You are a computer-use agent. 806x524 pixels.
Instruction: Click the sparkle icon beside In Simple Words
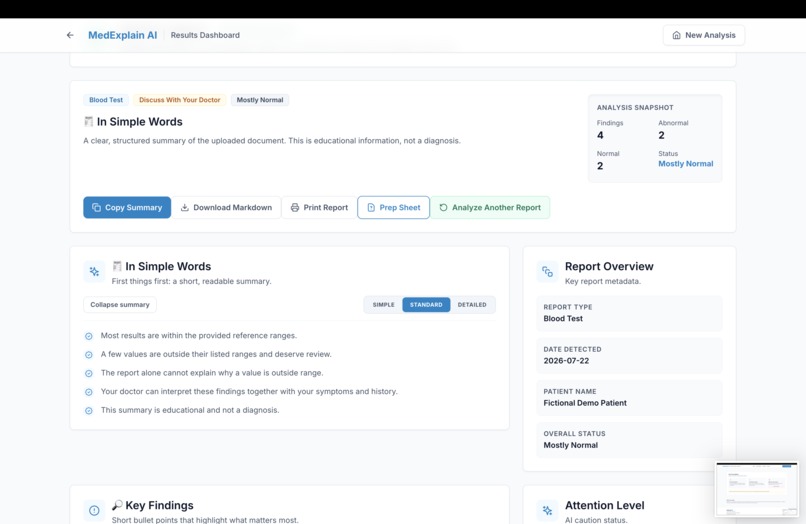tap(94, 271)
